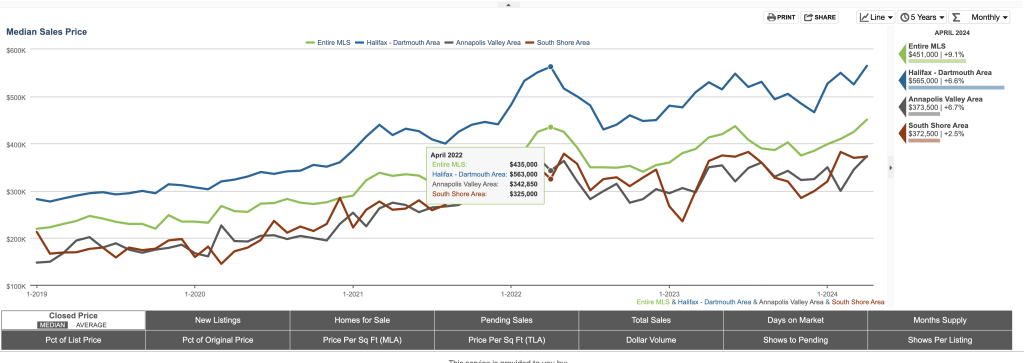The width and height of the screenshot is (1024, 363).
Task: Click the red South Shore arrow marker
Action: tap(903, 133)
